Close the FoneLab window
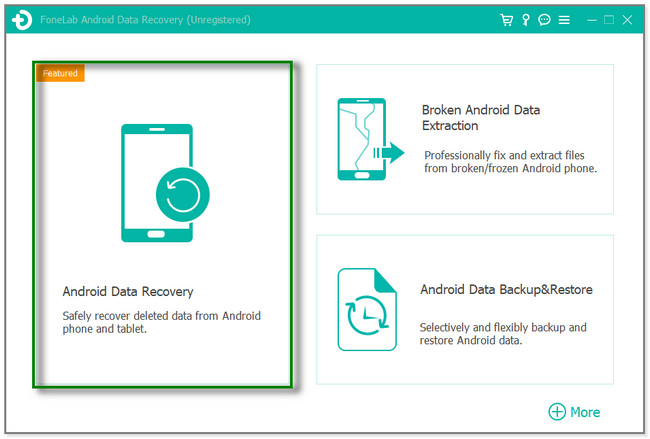 [627, 19]
